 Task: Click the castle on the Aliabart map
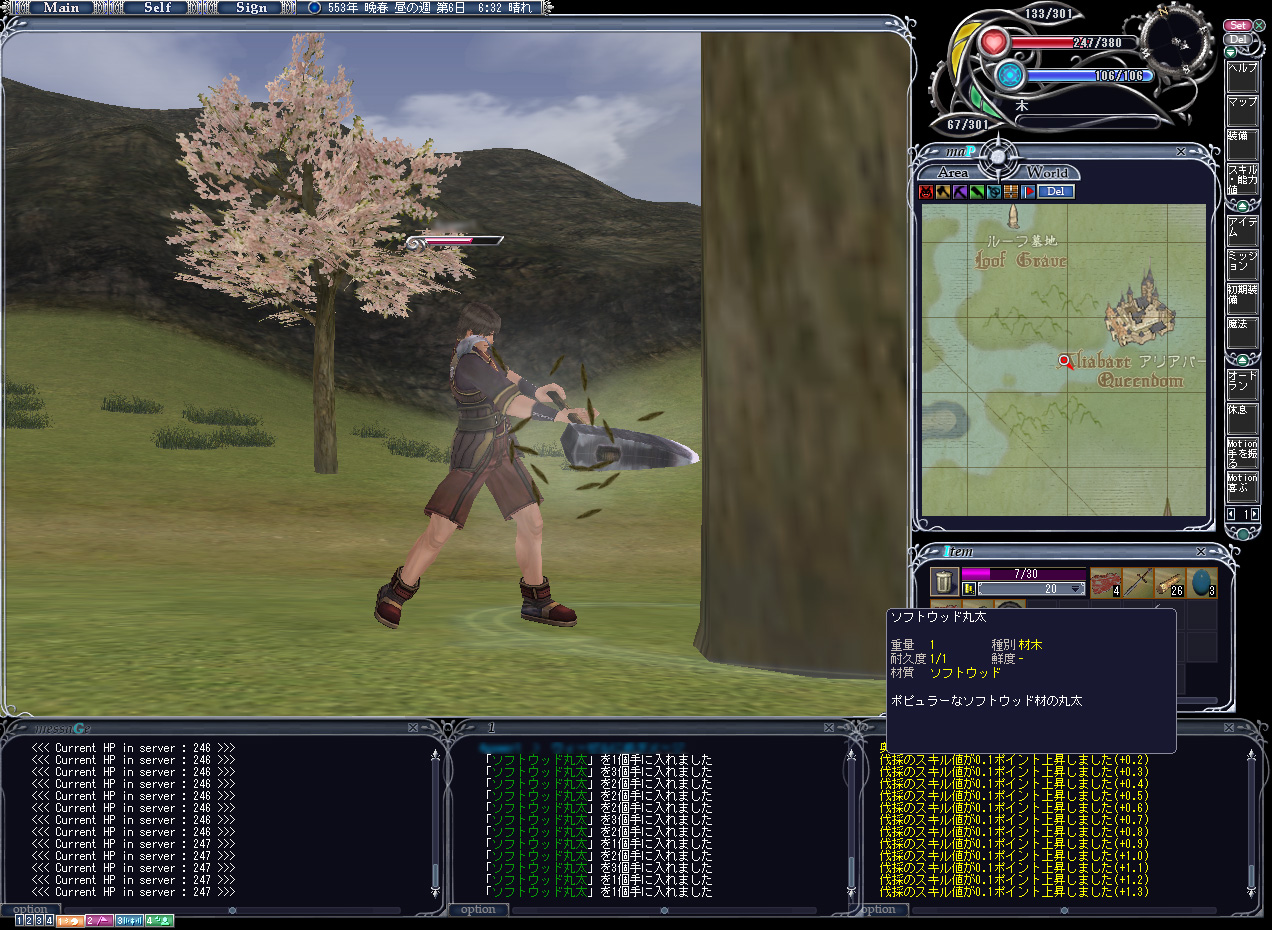(x=1140, y=306)
